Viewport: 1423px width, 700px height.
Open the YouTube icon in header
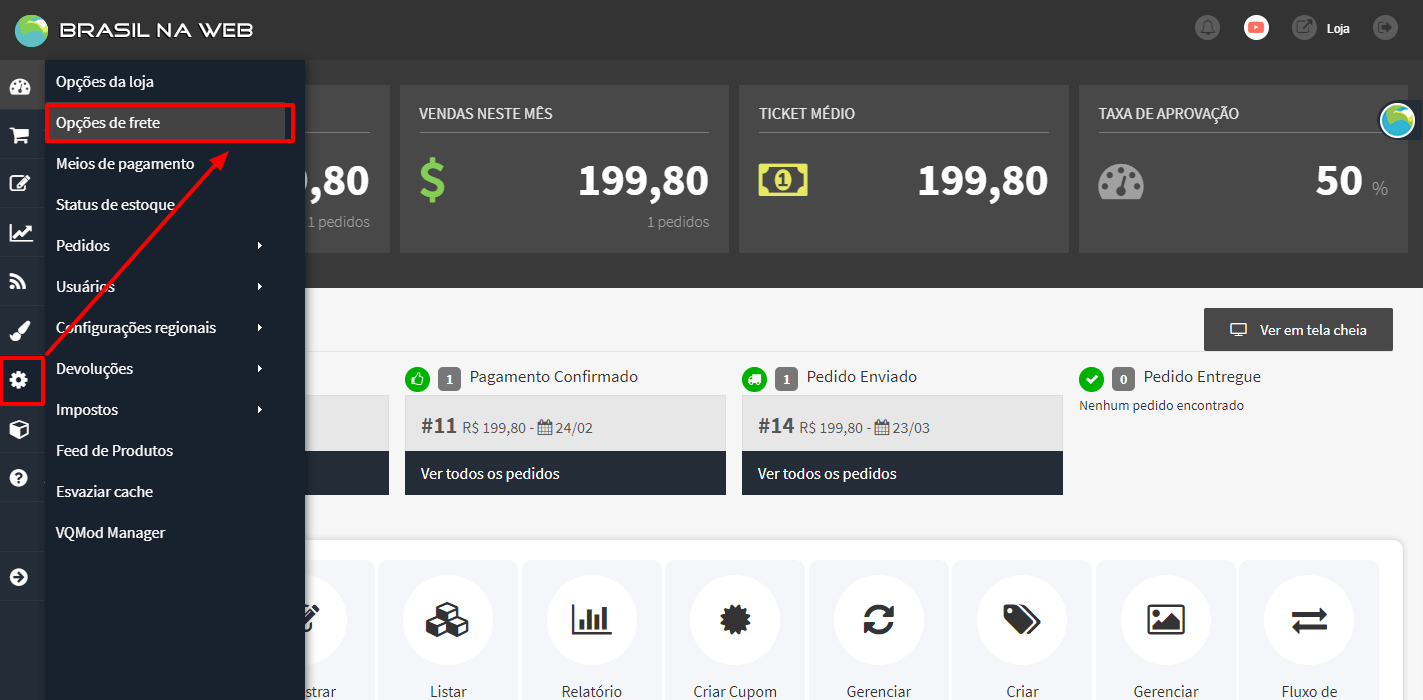coord(1256,28)
